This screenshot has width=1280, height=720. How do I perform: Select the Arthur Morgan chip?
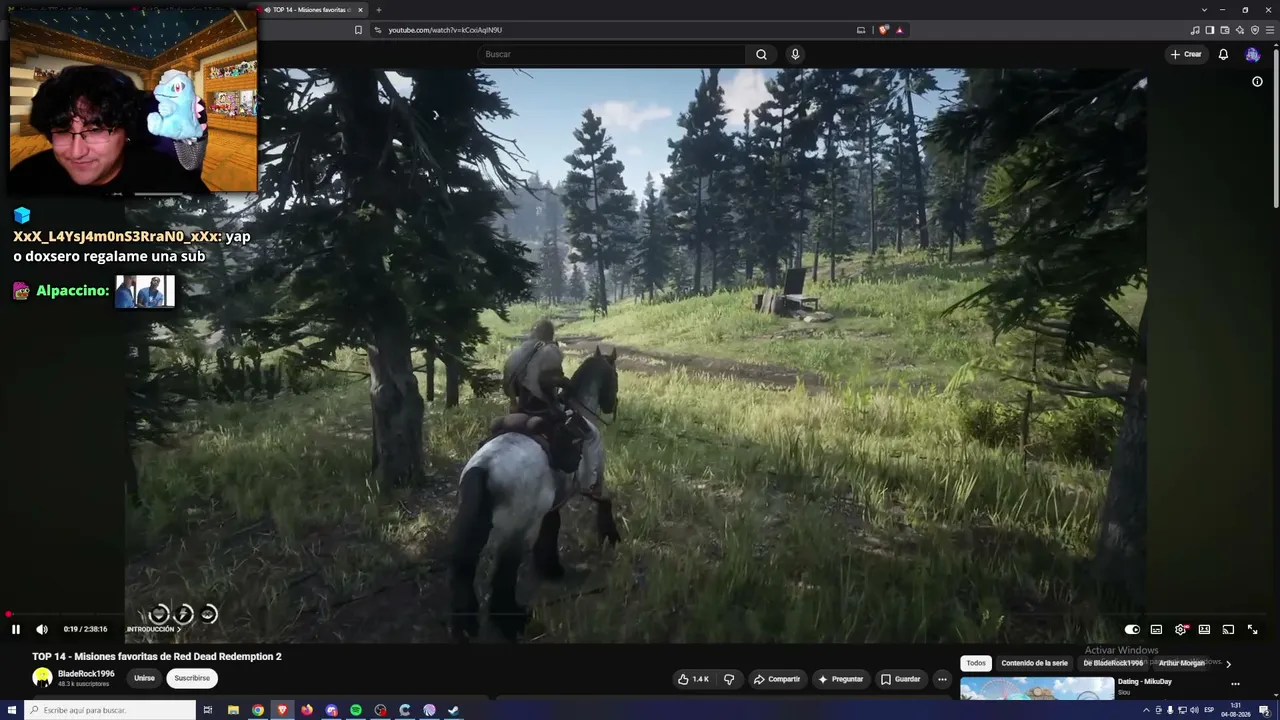point(1181,663)
